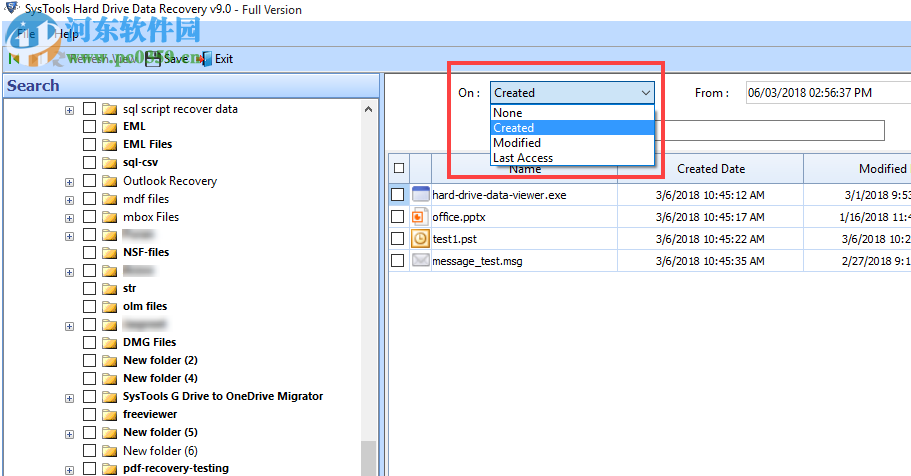Click the test1.pst file icon
The width and height of the screenshot is (911, 476).
click(x=421, y=239)
